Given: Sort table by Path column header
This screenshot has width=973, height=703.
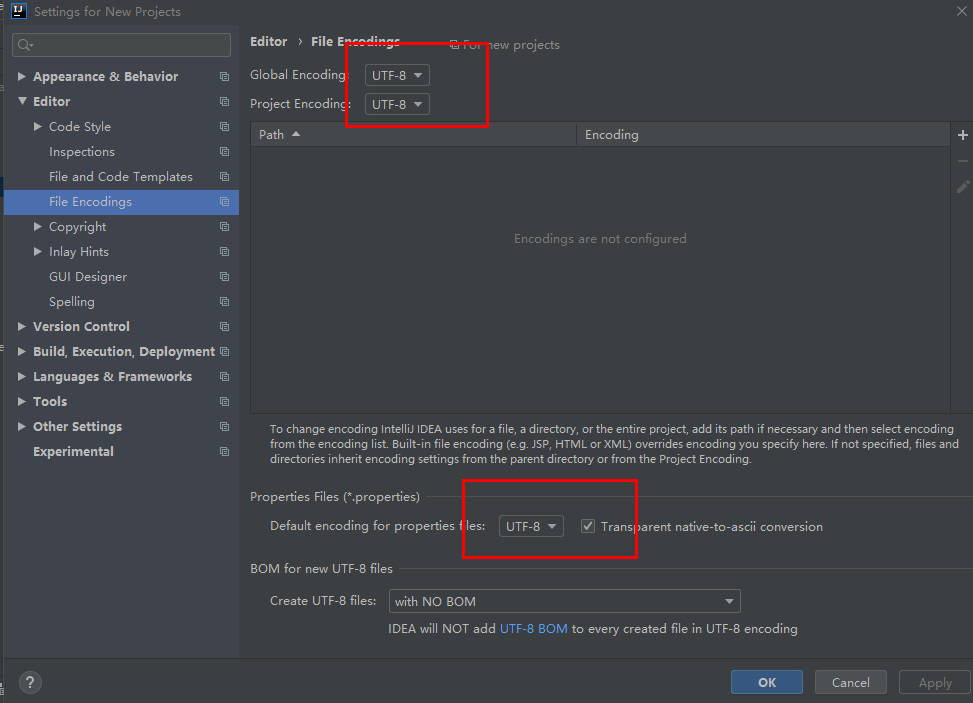Looking at the screenshot, I should point(413,135).
